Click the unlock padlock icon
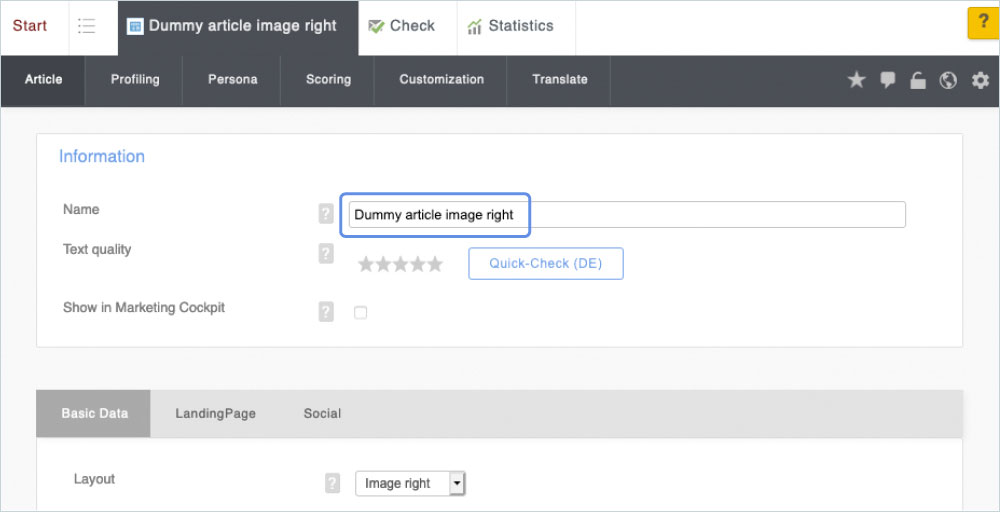Viewport: 1000px width, 512px height. tap(918, 80)
